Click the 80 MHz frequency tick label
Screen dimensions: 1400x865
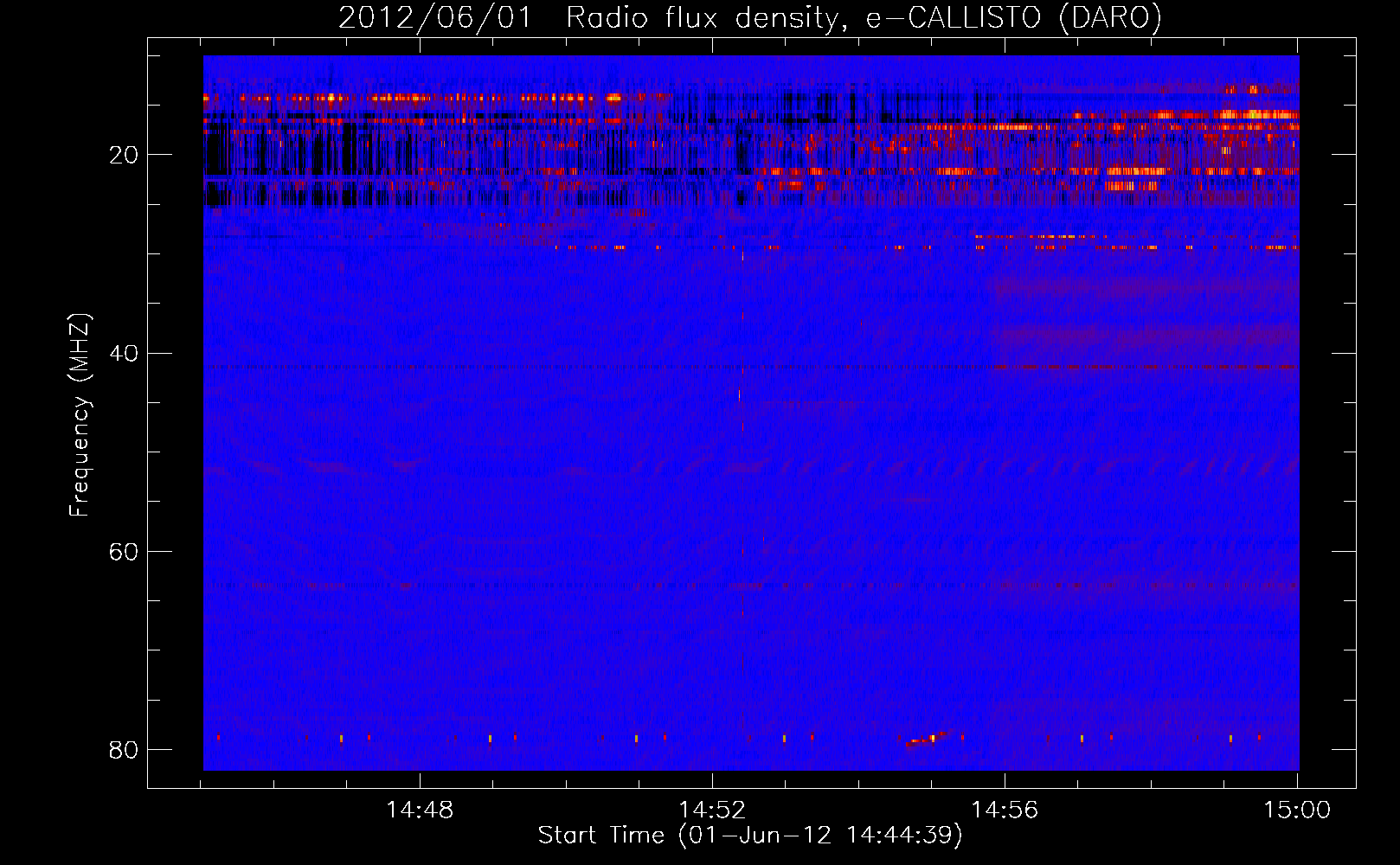pos(123,750)
